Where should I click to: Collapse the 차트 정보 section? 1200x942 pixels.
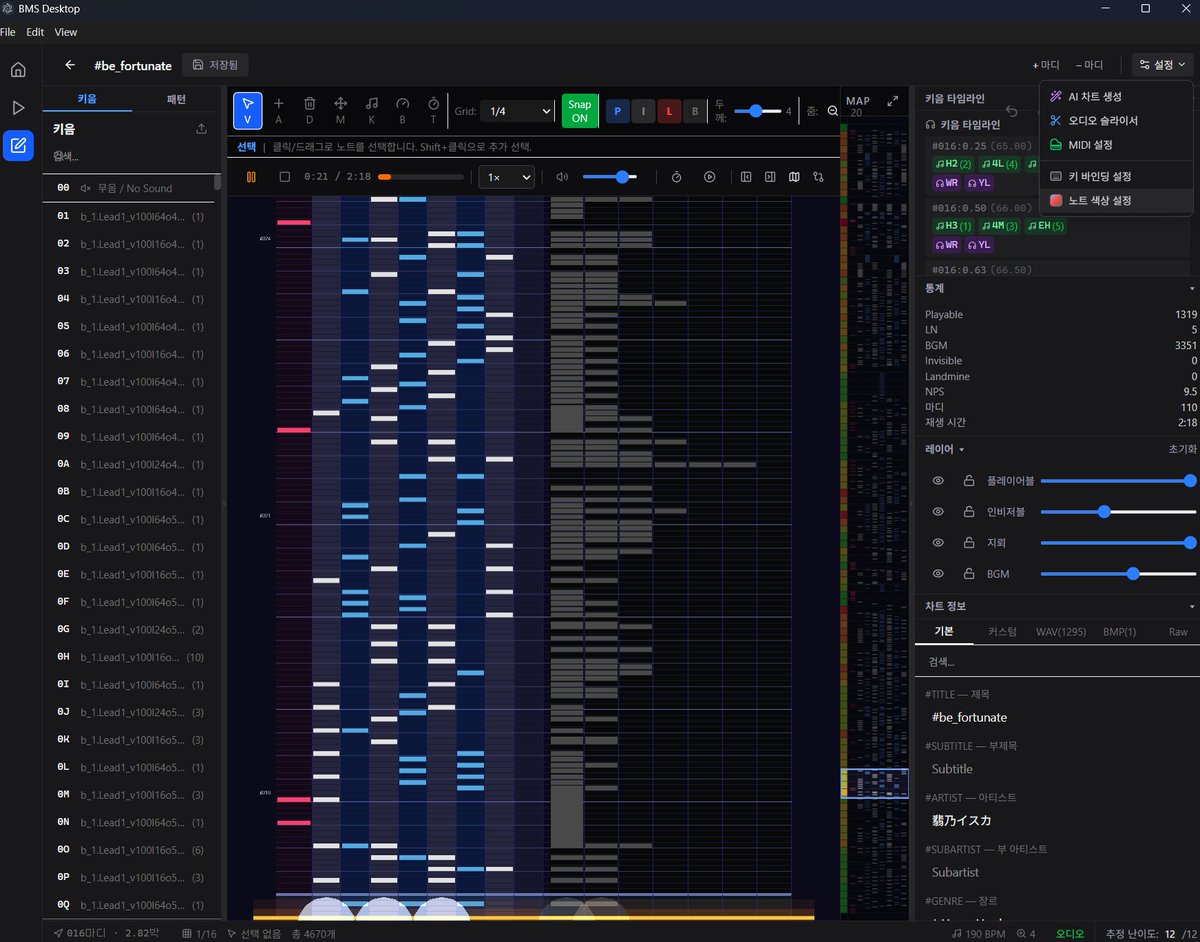[1192, 606]
